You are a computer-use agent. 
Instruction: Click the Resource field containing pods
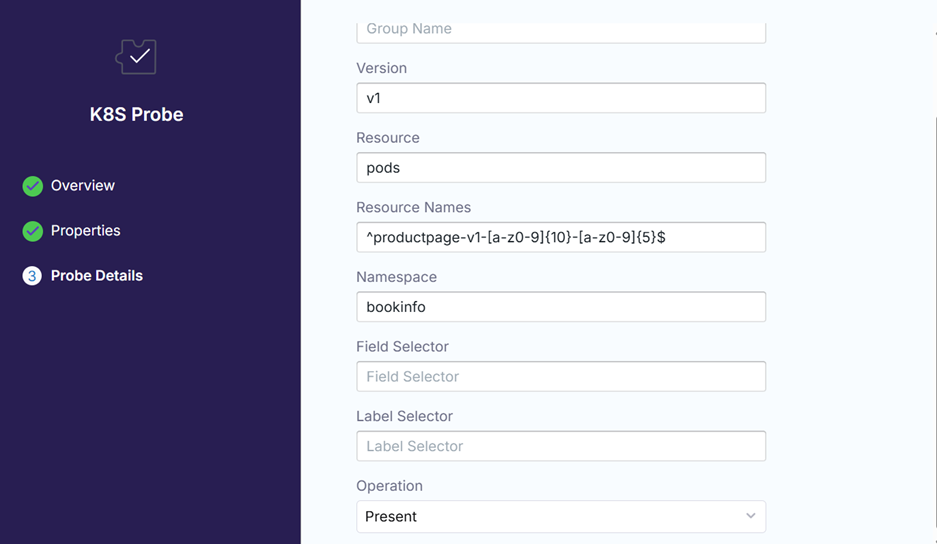[x=560, y=168]
